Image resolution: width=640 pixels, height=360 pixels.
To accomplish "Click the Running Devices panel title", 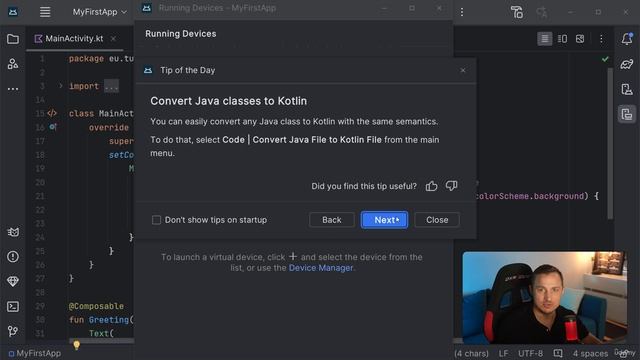I will 181,34.
